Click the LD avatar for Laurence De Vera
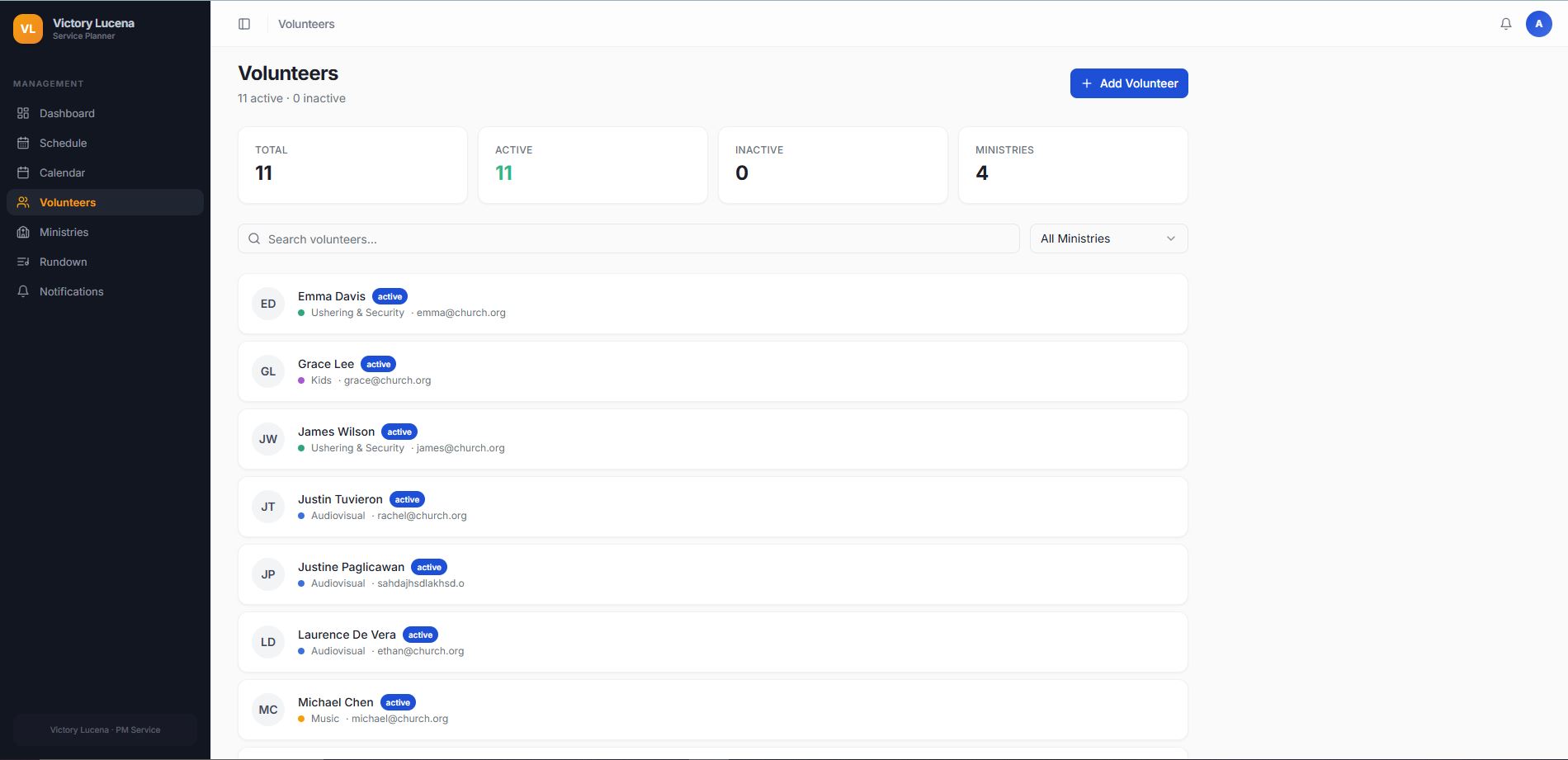This screenshot has width=1568, height=760. coord(268,642)
